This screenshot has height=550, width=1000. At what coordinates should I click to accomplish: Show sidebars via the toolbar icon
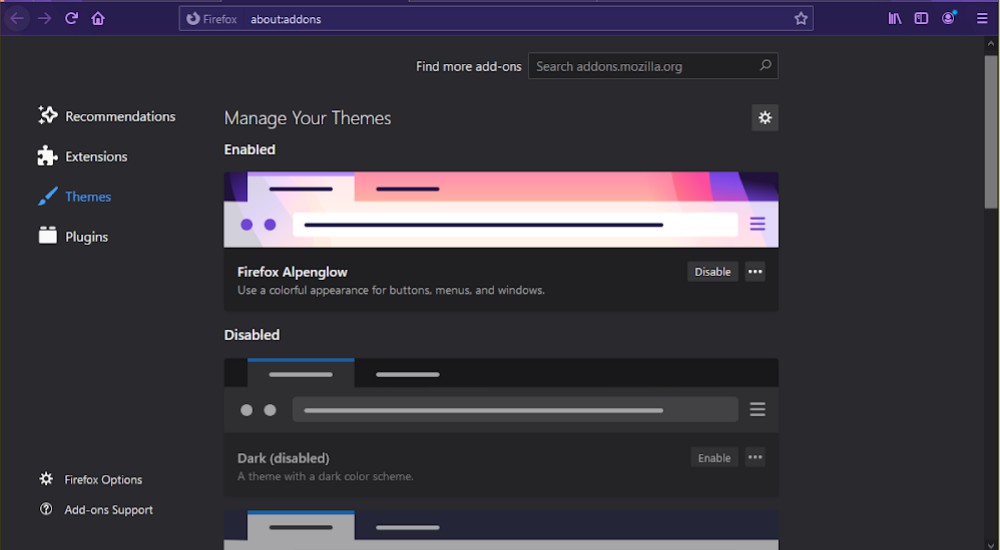921,19
